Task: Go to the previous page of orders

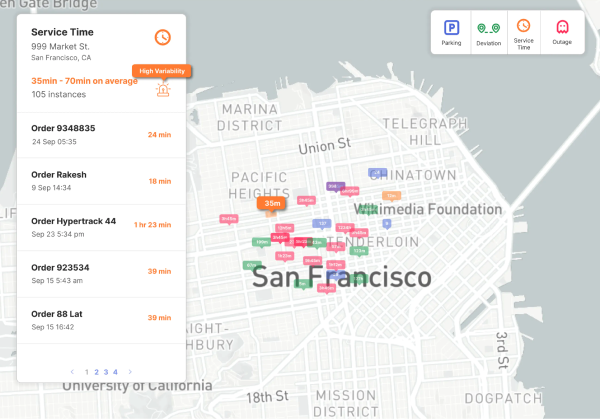Action: coord(72,372)
